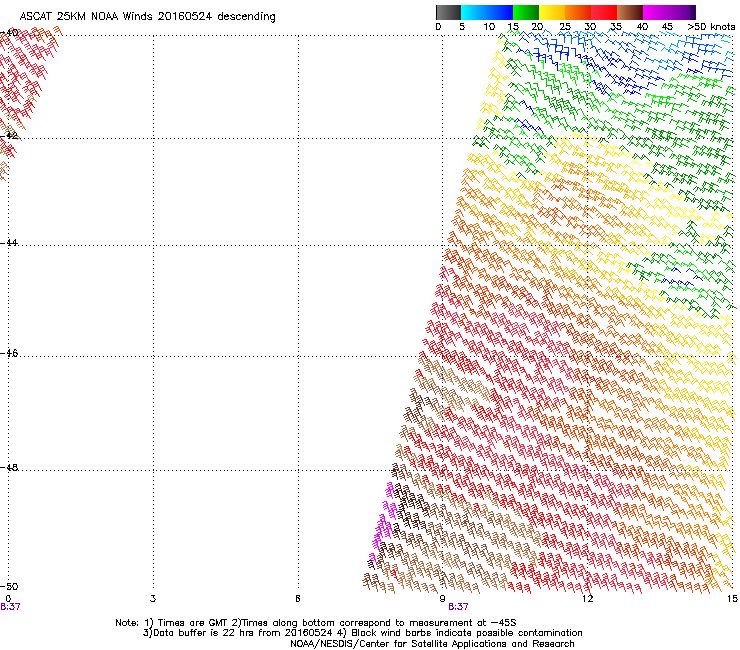Click the '3' longitude axis label
740x650 pixels.
click(x=153, y=599)
